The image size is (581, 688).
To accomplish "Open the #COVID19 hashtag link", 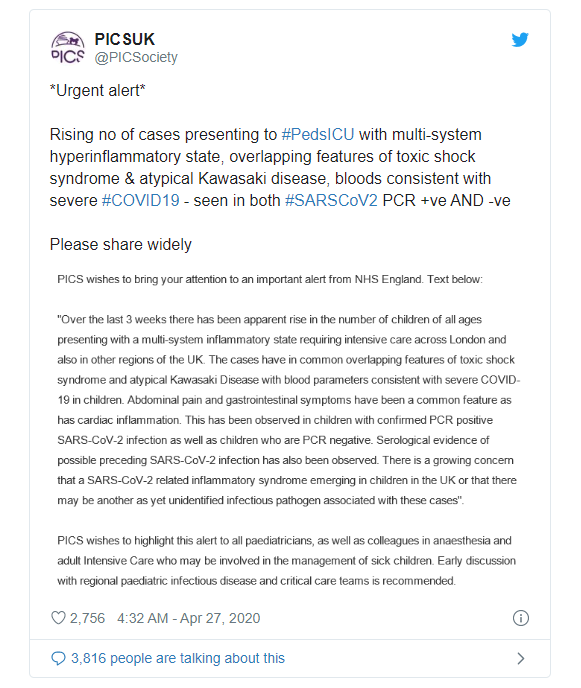I will 140,201.
